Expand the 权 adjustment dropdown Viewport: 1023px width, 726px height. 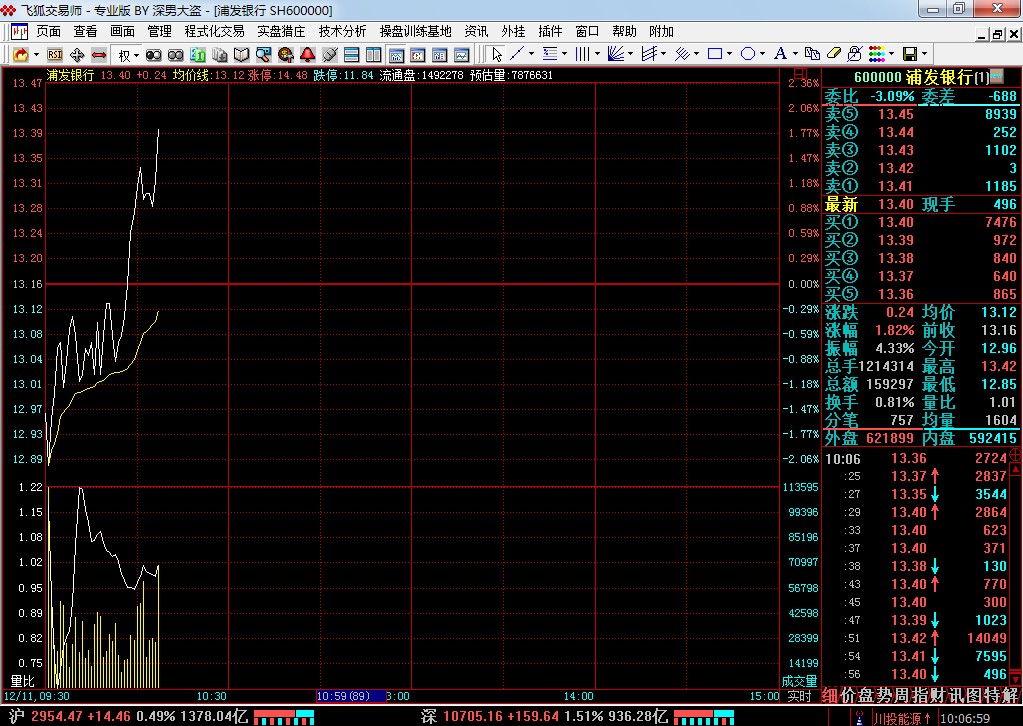click(x=136, y=55)
